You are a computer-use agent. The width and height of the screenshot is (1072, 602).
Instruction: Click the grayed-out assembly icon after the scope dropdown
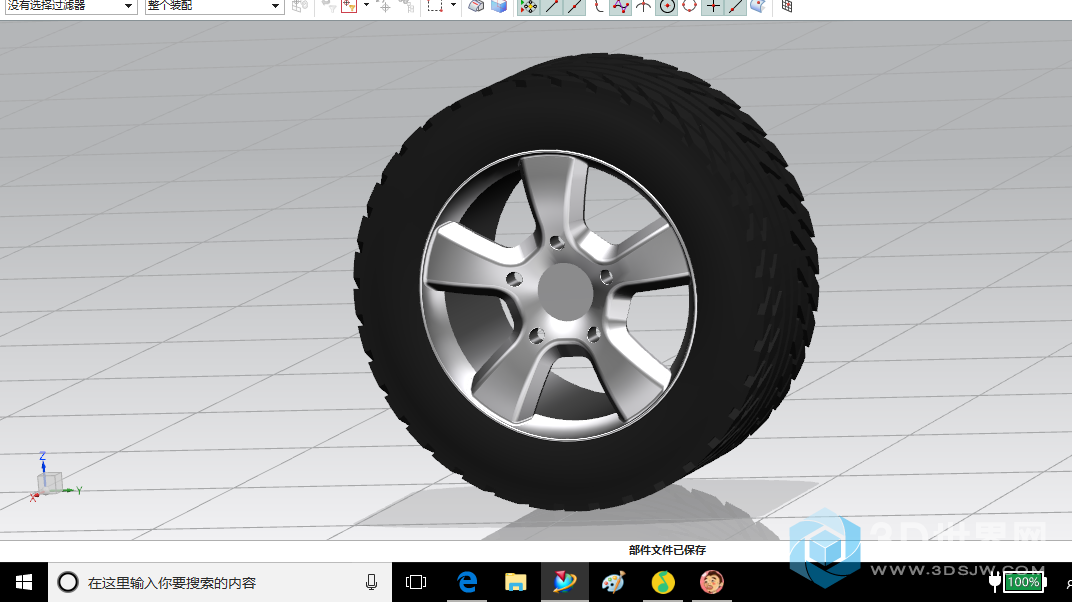click(x=299, y=6)
